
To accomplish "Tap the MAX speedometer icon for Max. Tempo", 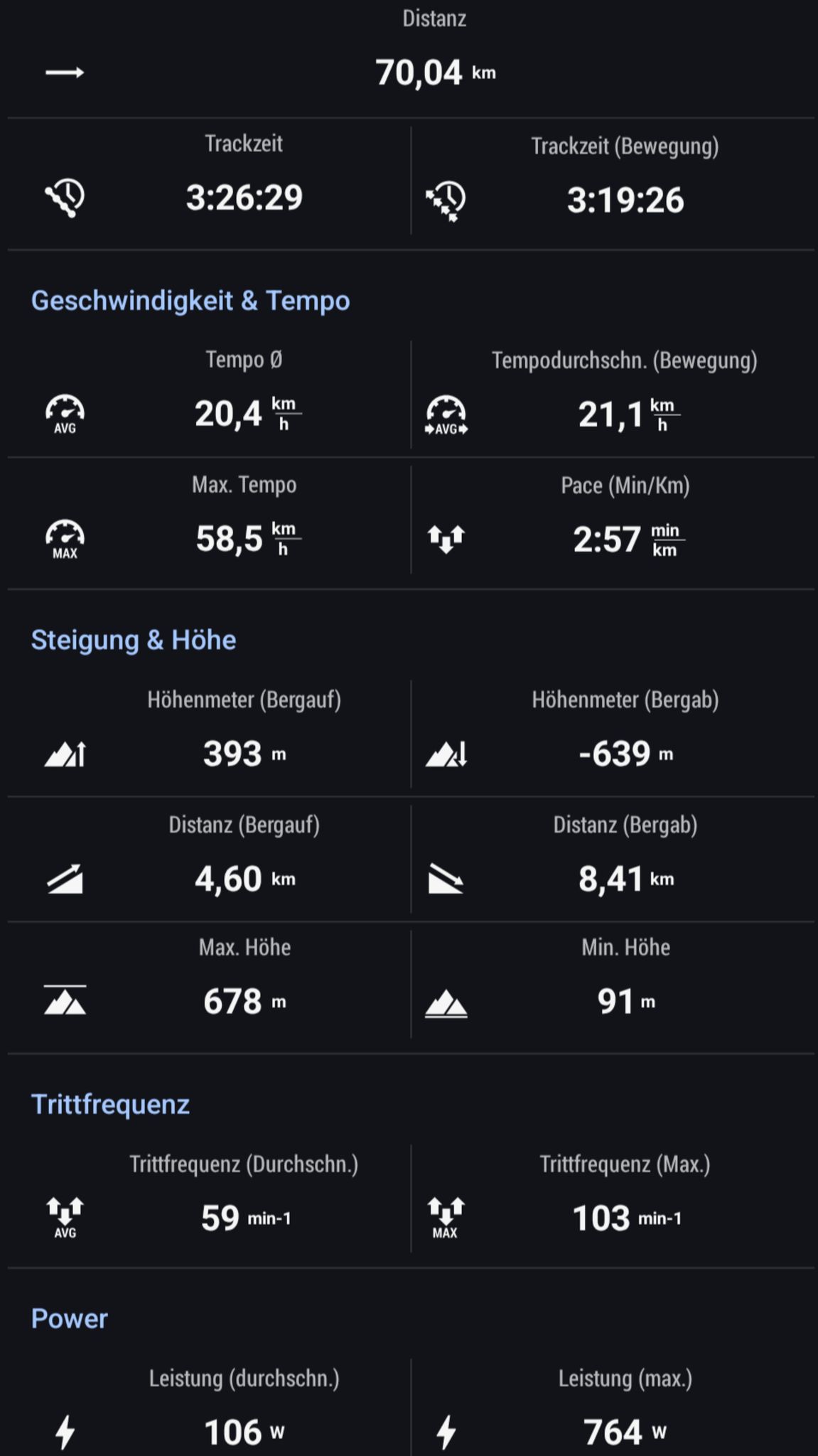I will tap(65, 540).
